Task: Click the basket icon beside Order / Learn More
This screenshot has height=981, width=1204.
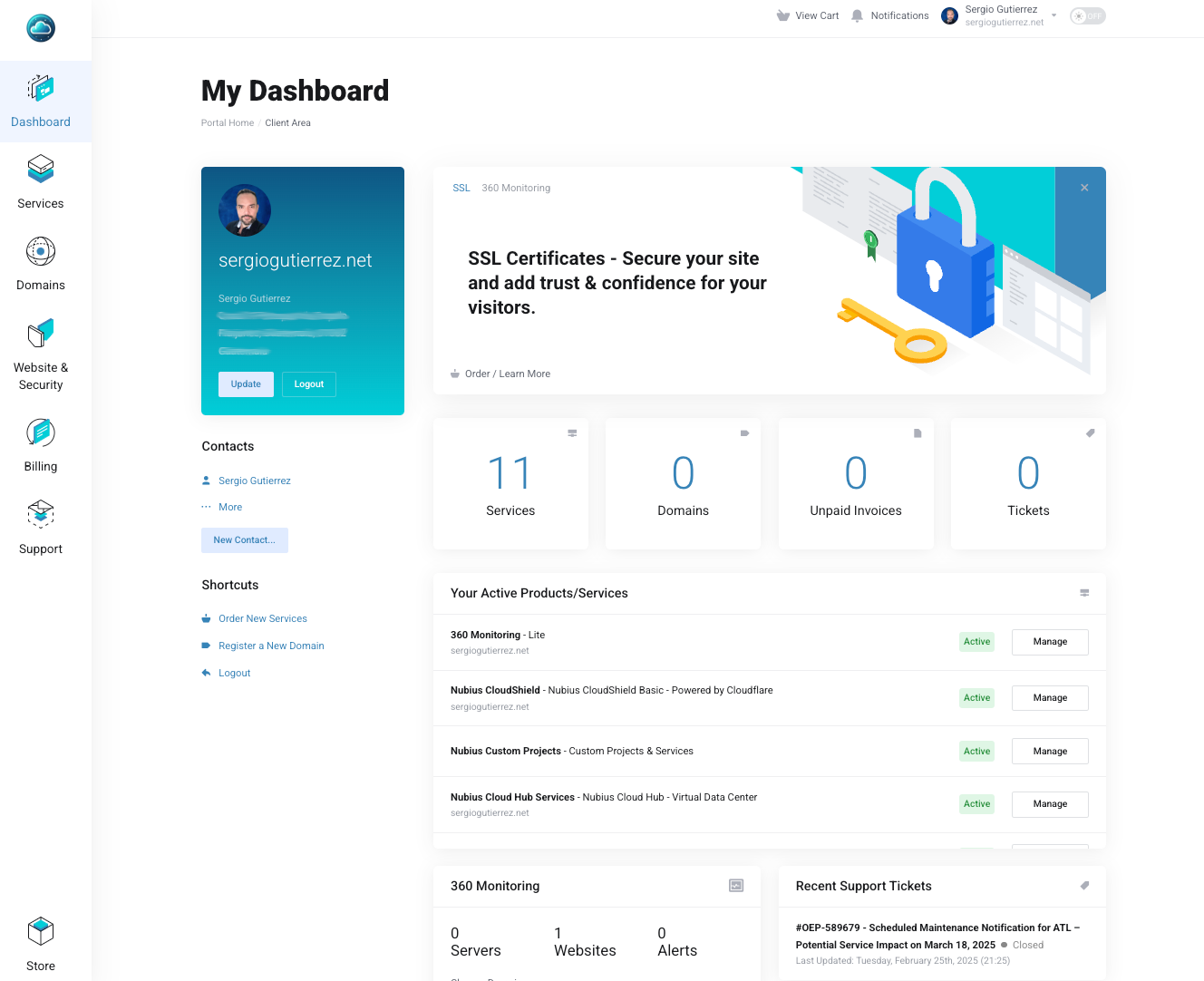Action: (455, 374)
